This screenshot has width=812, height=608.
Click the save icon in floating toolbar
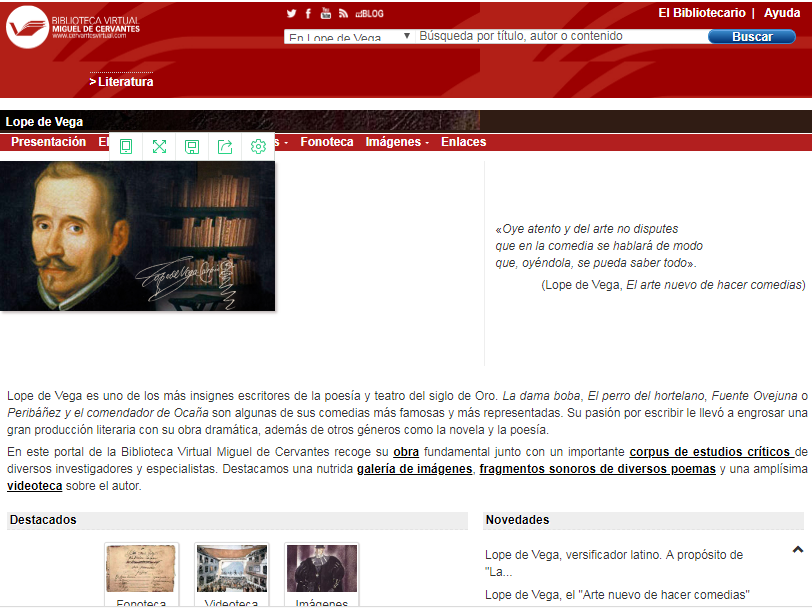pyautogui.click(x=192, y=147)
